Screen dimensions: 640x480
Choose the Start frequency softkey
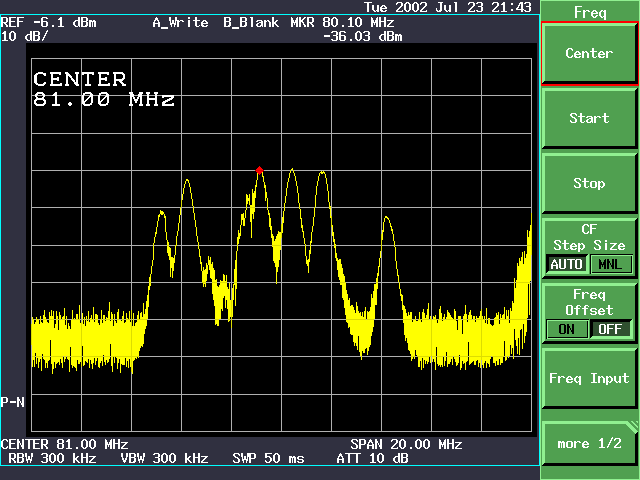589,118
